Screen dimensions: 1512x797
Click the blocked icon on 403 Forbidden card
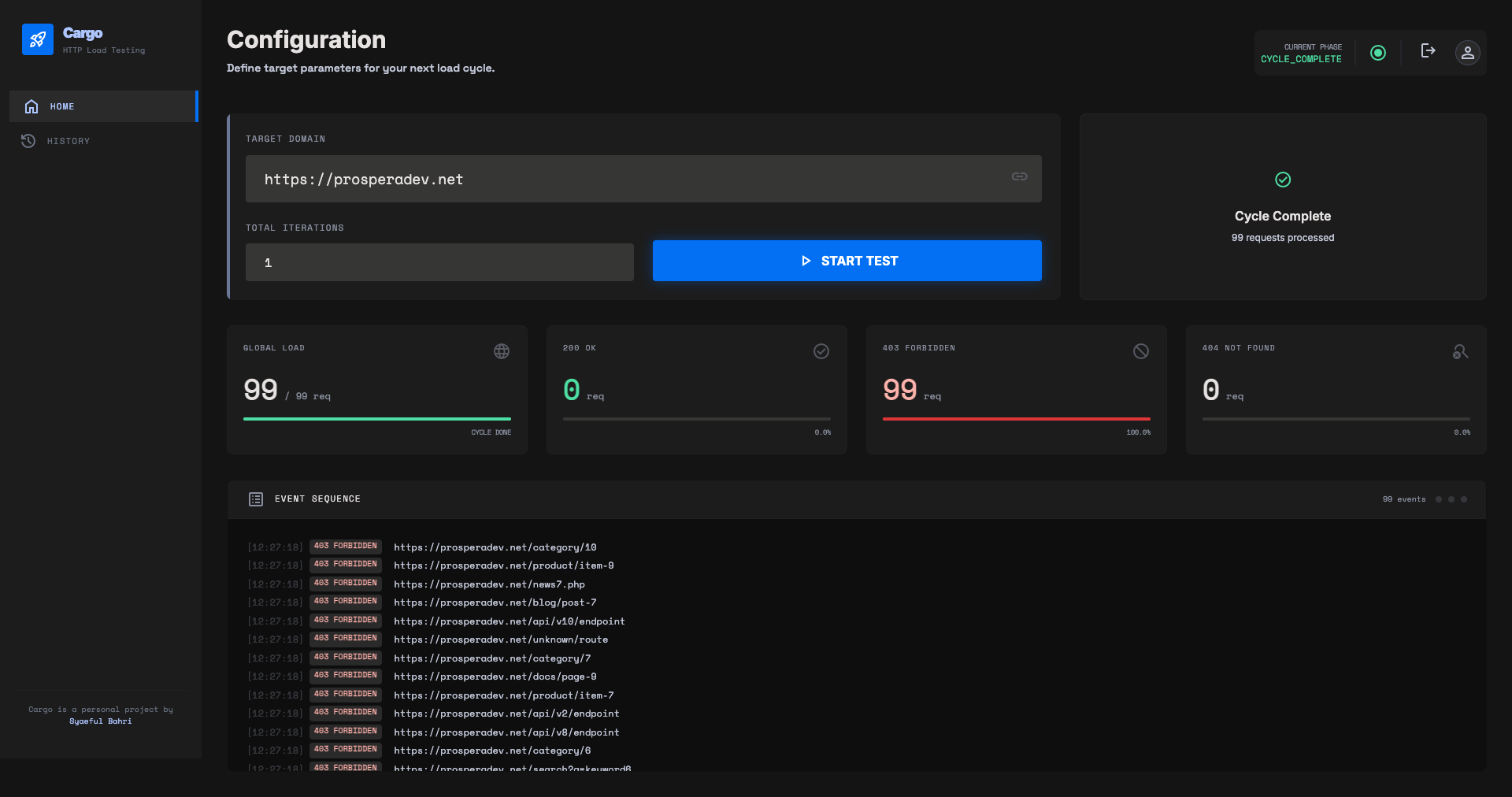click(x=1140, y=351)
